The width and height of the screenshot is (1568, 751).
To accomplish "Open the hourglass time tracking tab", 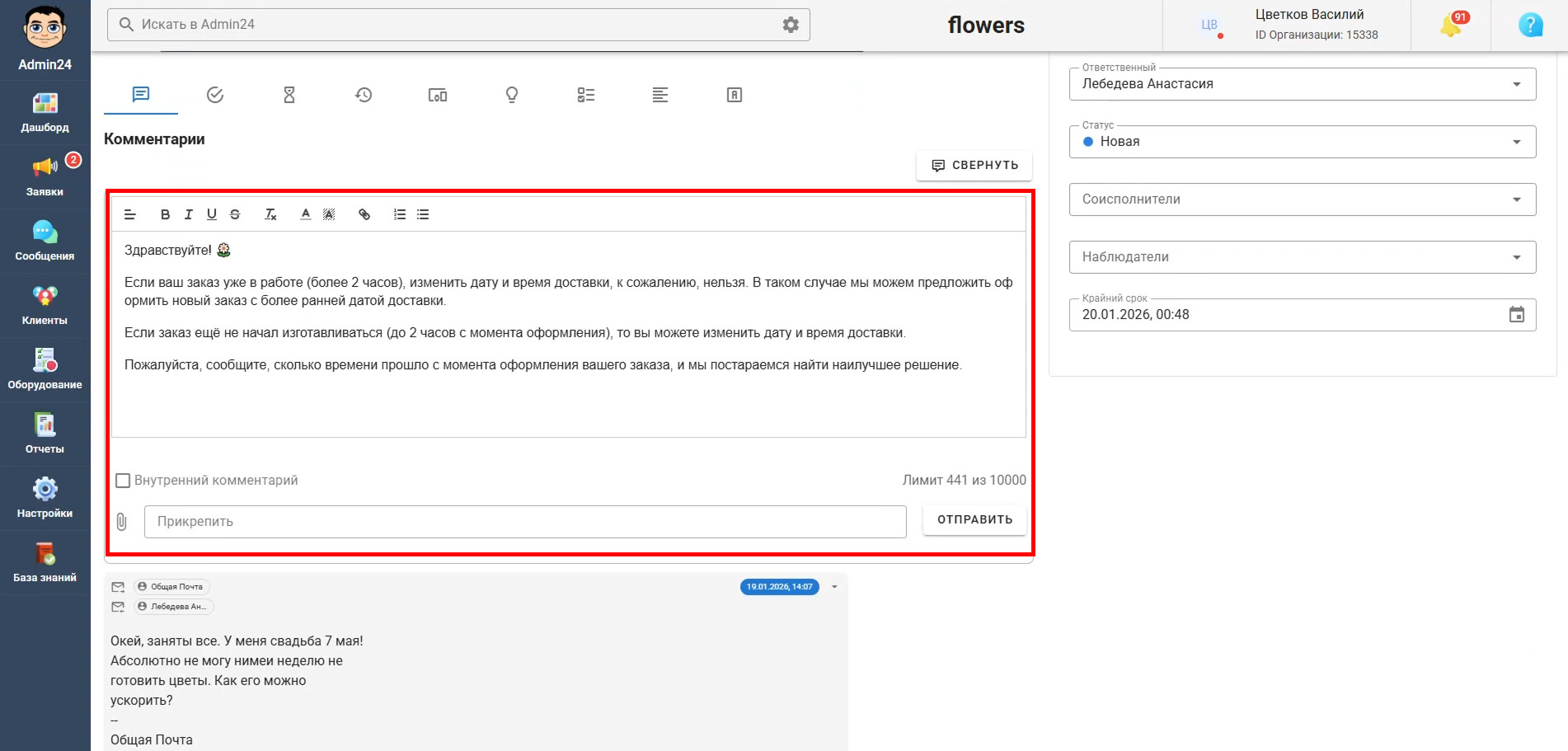I will [289, 95].
